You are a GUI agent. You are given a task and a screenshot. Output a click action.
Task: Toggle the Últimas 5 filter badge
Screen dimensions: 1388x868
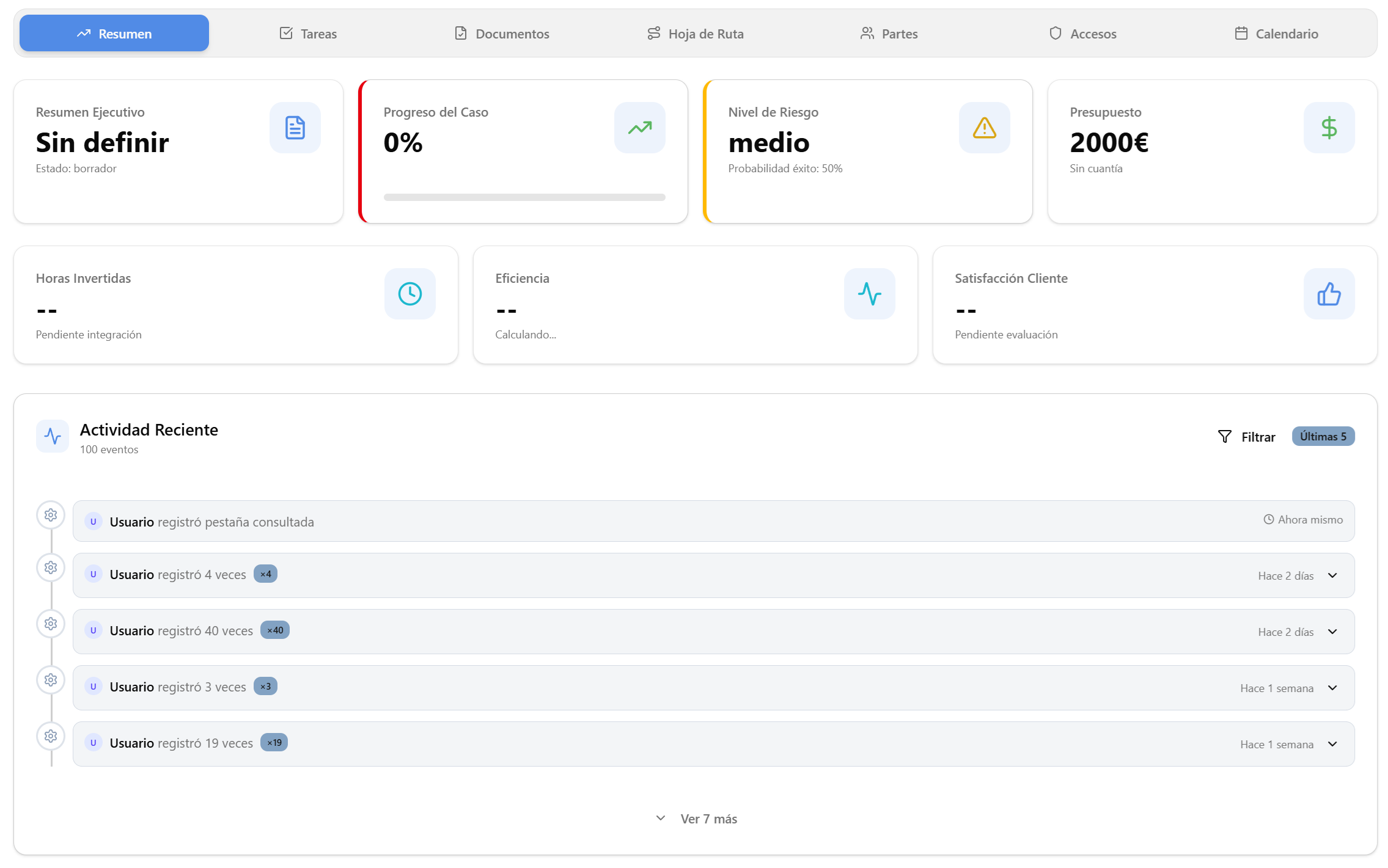click(1323, 436)
